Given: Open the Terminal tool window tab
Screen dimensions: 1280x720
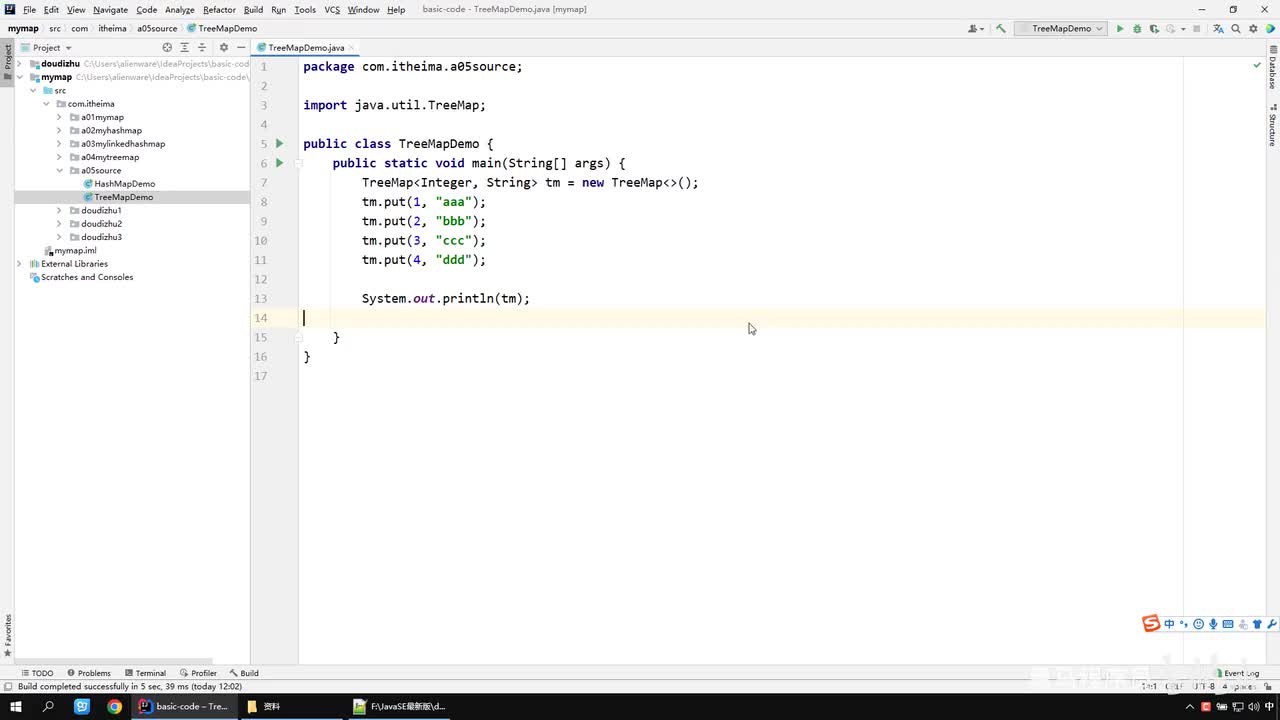Looking at the screenshot, I should 145,673.
